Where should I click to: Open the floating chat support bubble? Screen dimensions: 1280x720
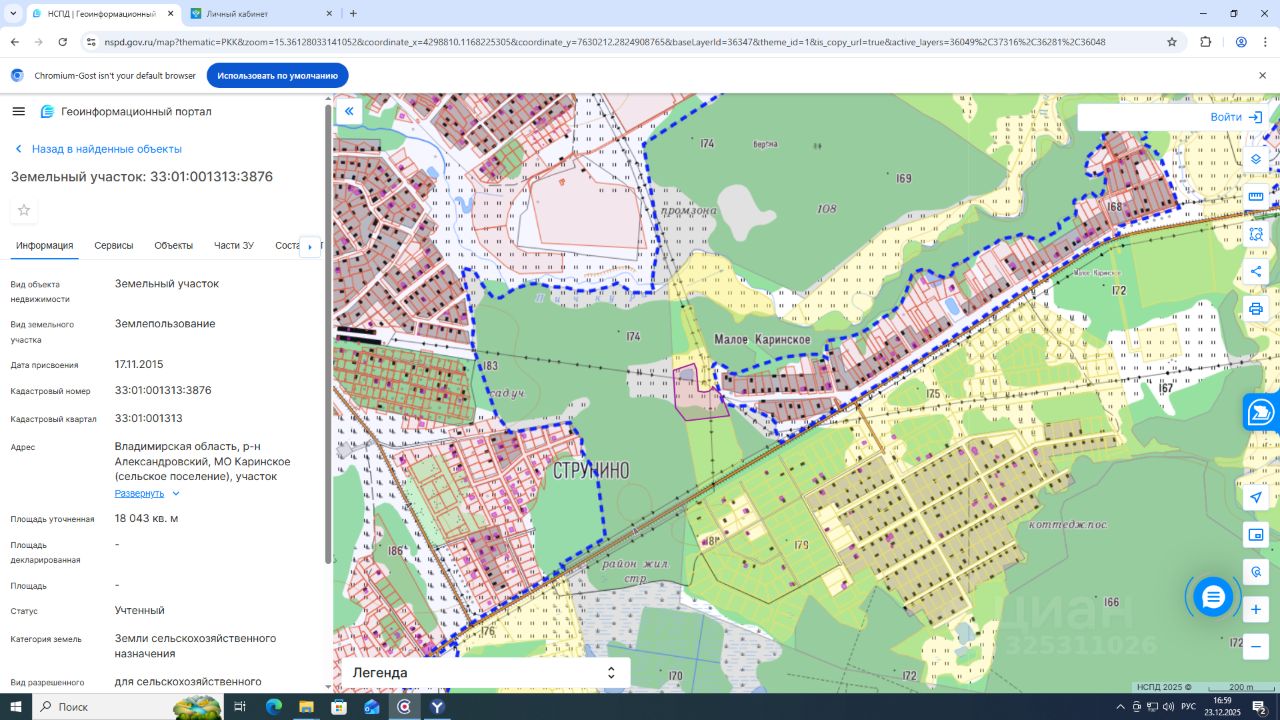1213,597
